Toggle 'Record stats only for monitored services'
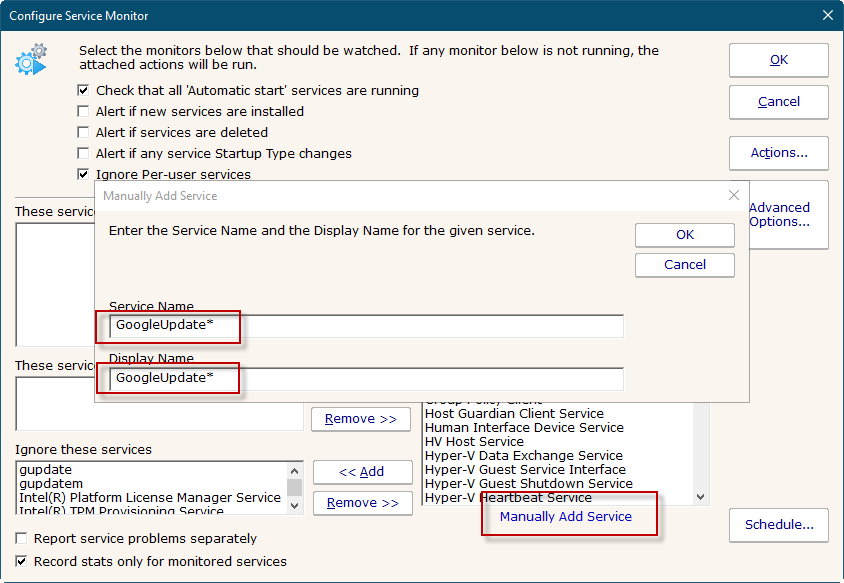 (22, 562)
